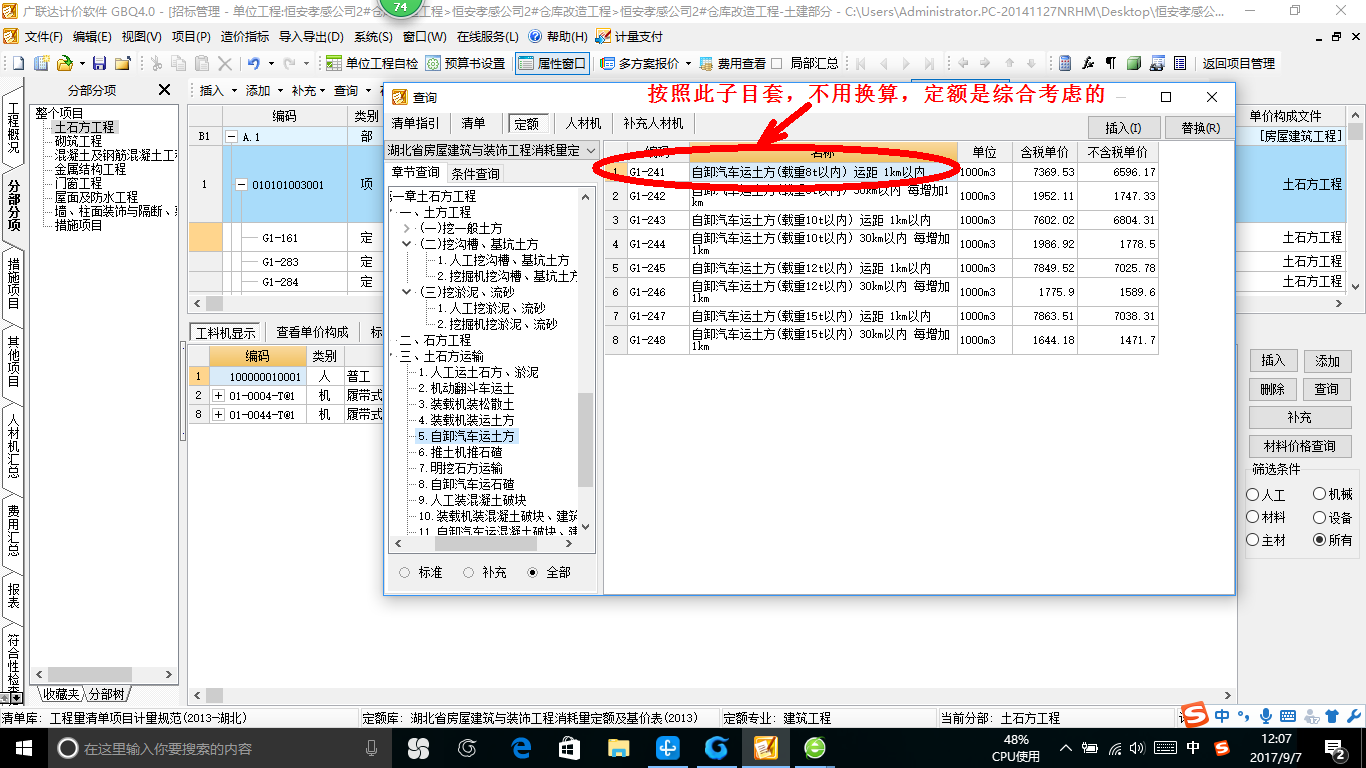1366x768 pixels.
Task: Open the 查看单价构成 tab
Action: 313,333
